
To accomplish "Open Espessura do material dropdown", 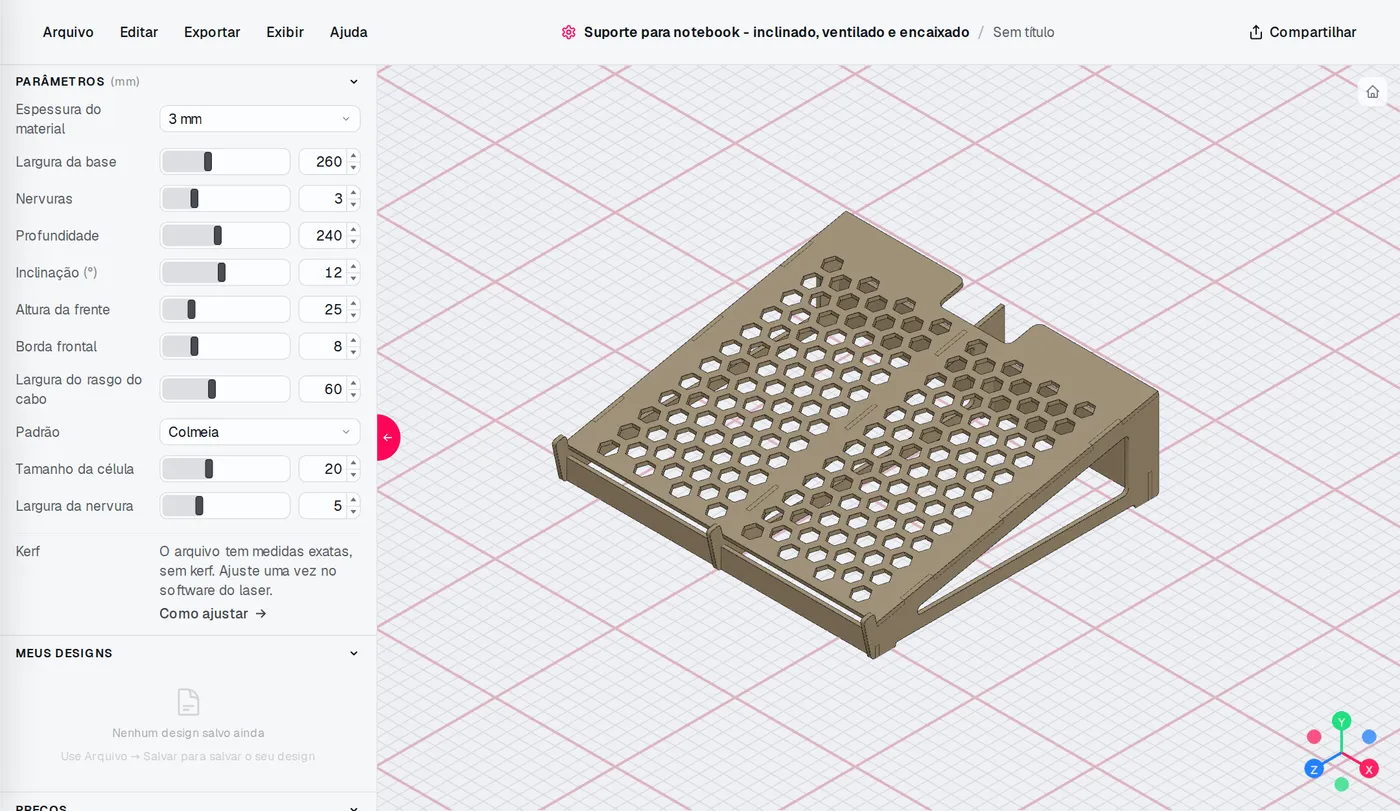I will point(260,119).
